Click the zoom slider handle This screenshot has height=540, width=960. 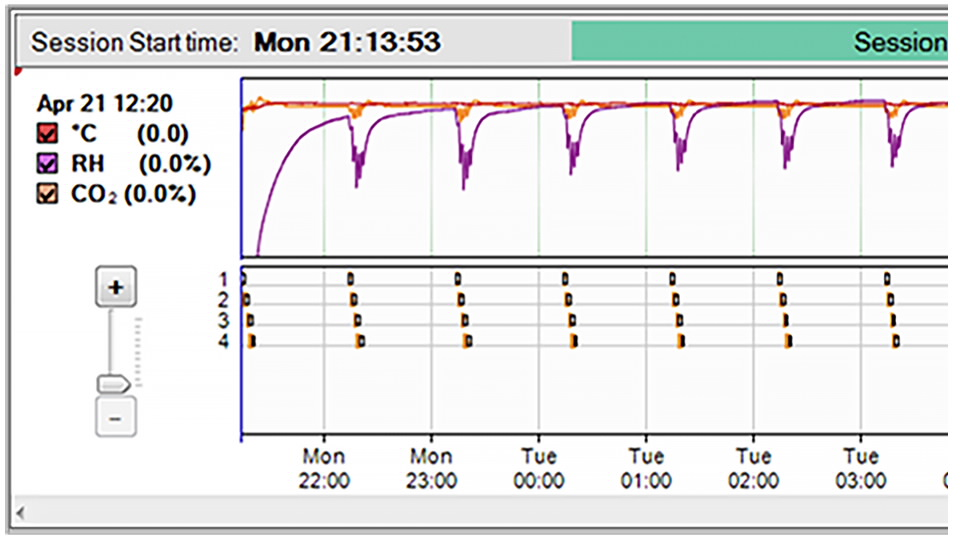pos(112,383)
